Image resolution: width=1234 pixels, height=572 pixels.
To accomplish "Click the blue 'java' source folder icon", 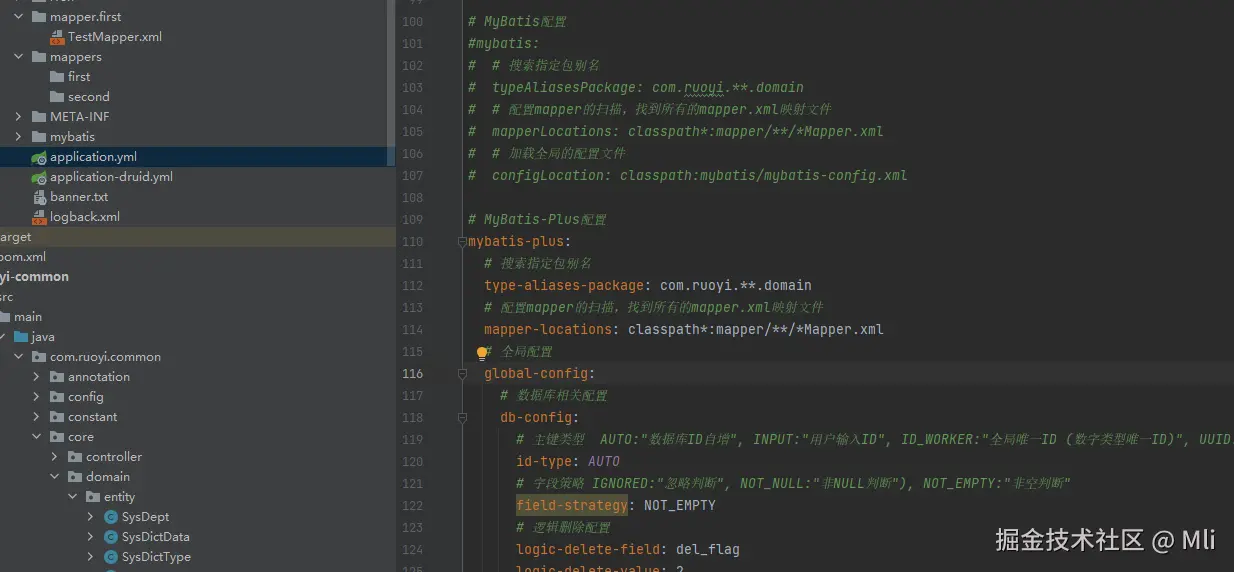I will coord(21,337).
